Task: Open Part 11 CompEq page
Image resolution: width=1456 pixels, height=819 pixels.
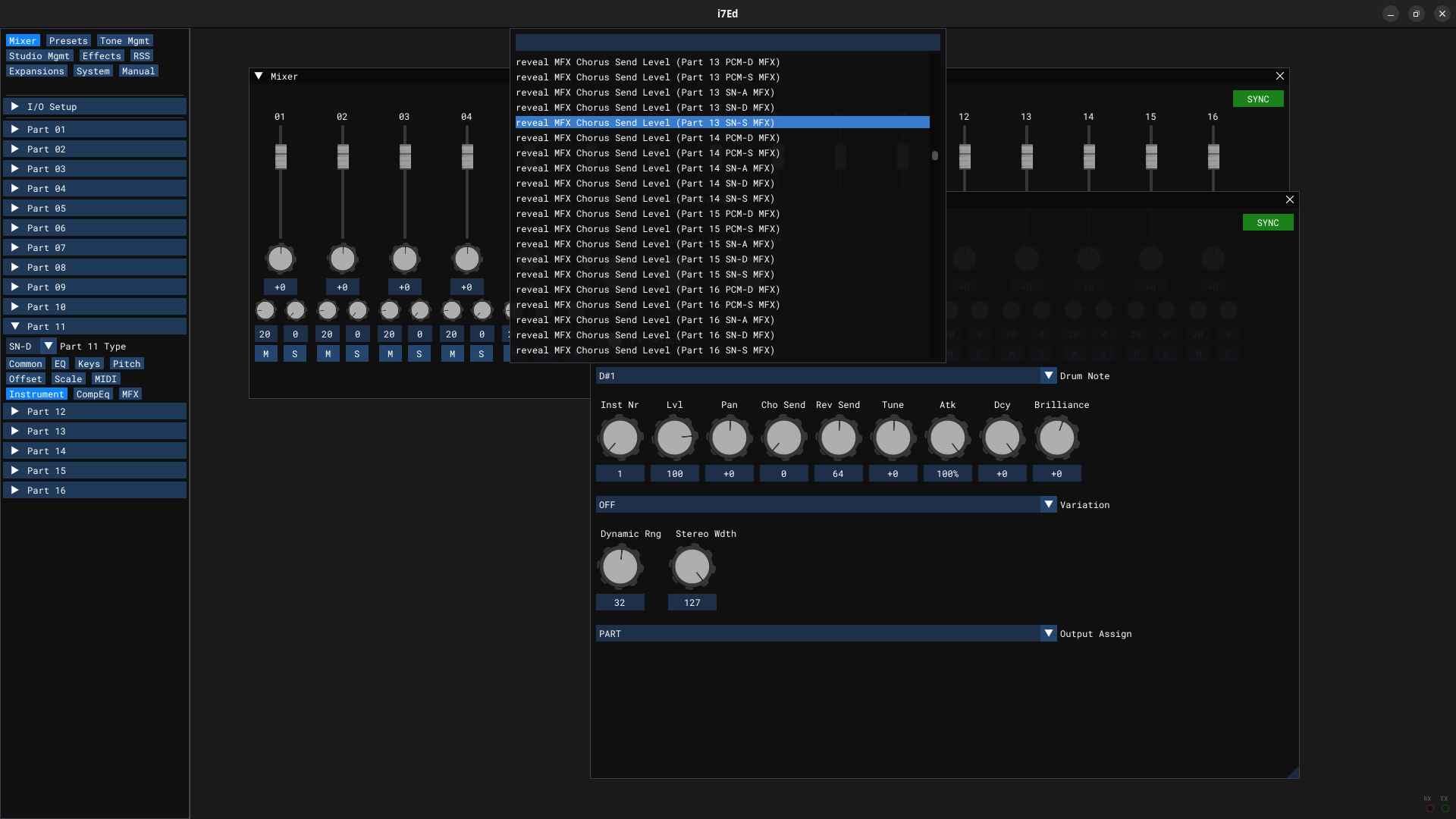Action: 93,394
